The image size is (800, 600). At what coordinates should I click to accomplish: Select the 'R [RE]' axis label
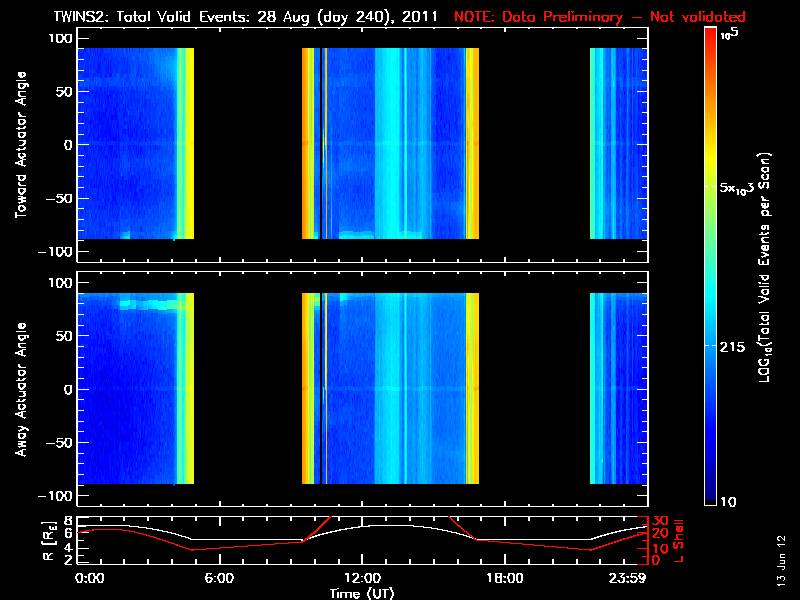[x=48, y=541]
